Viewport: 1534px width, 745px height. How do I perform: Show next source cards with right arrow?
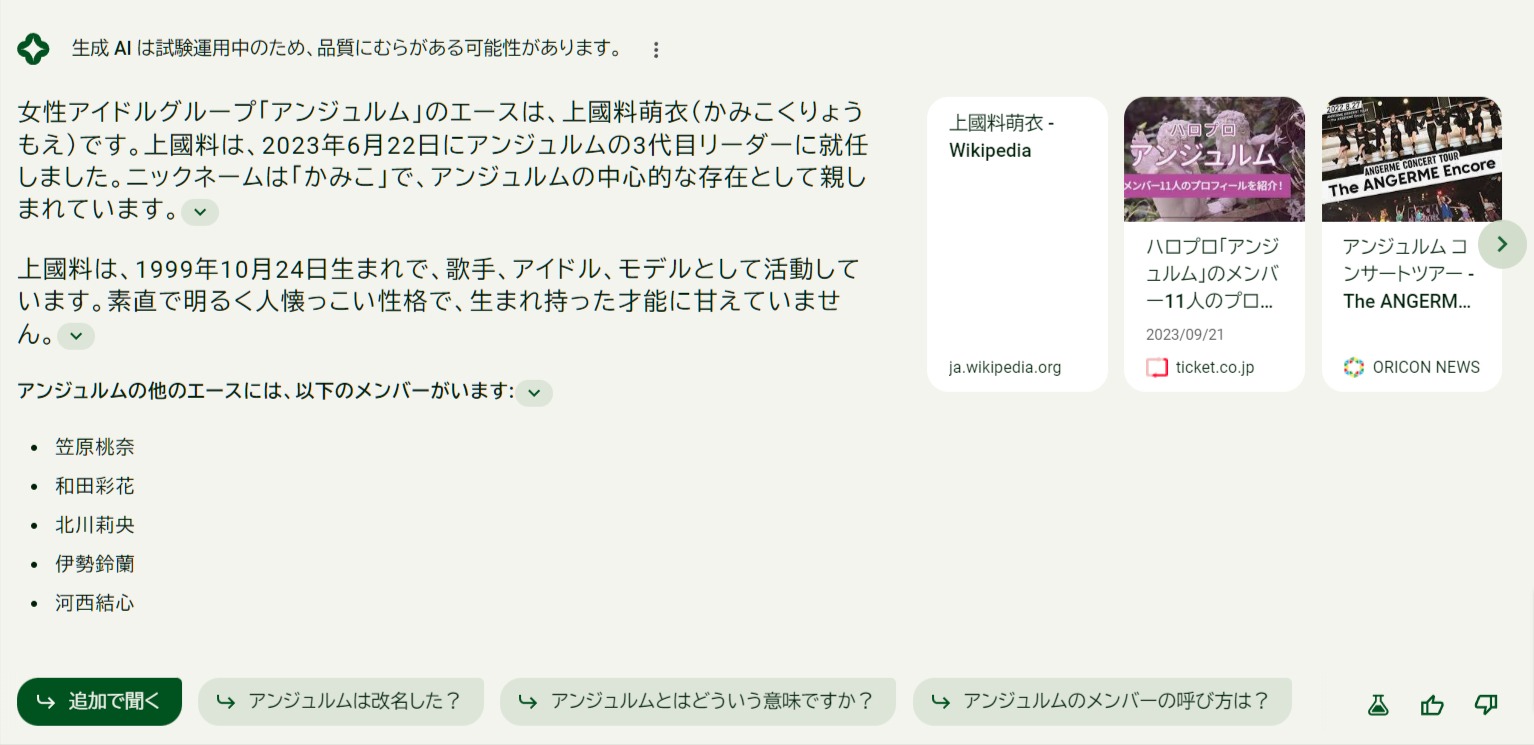tap(1502, 244)
